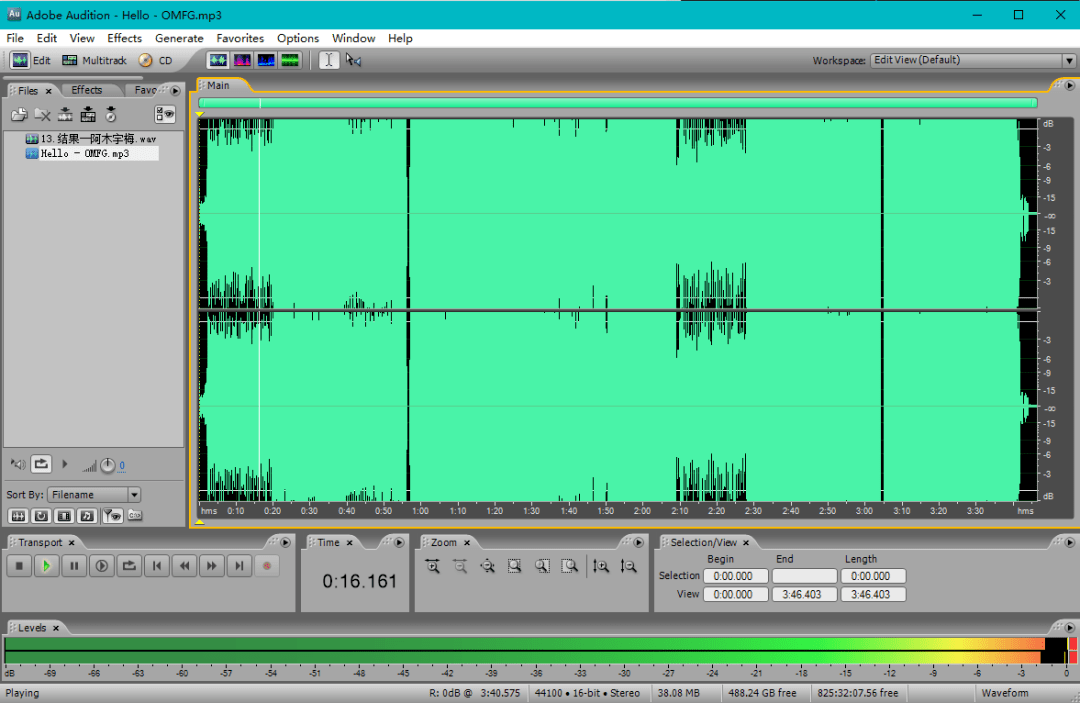Toggle Show Loop Files filter button
Viewport: 1080px width, 703px height.
(41, 516)
